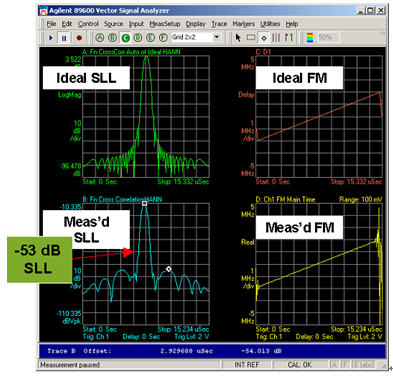Open the Markers menu
The width and height of the screenshot is (393, 377).
click(244, 24)
